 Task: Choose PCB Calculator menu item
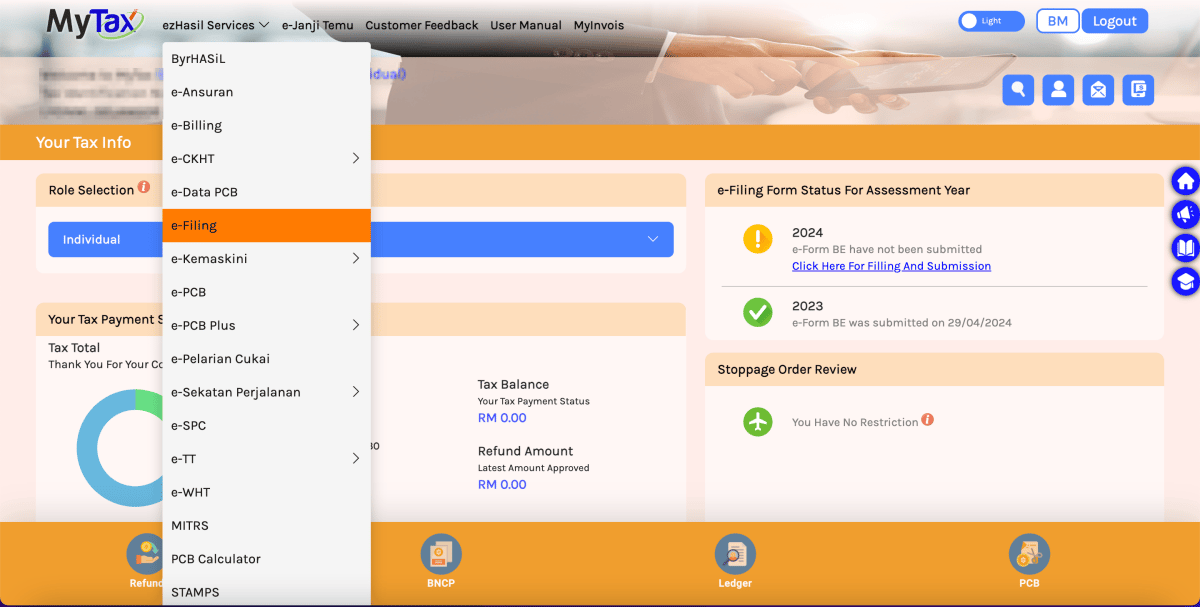pos(216,559)
